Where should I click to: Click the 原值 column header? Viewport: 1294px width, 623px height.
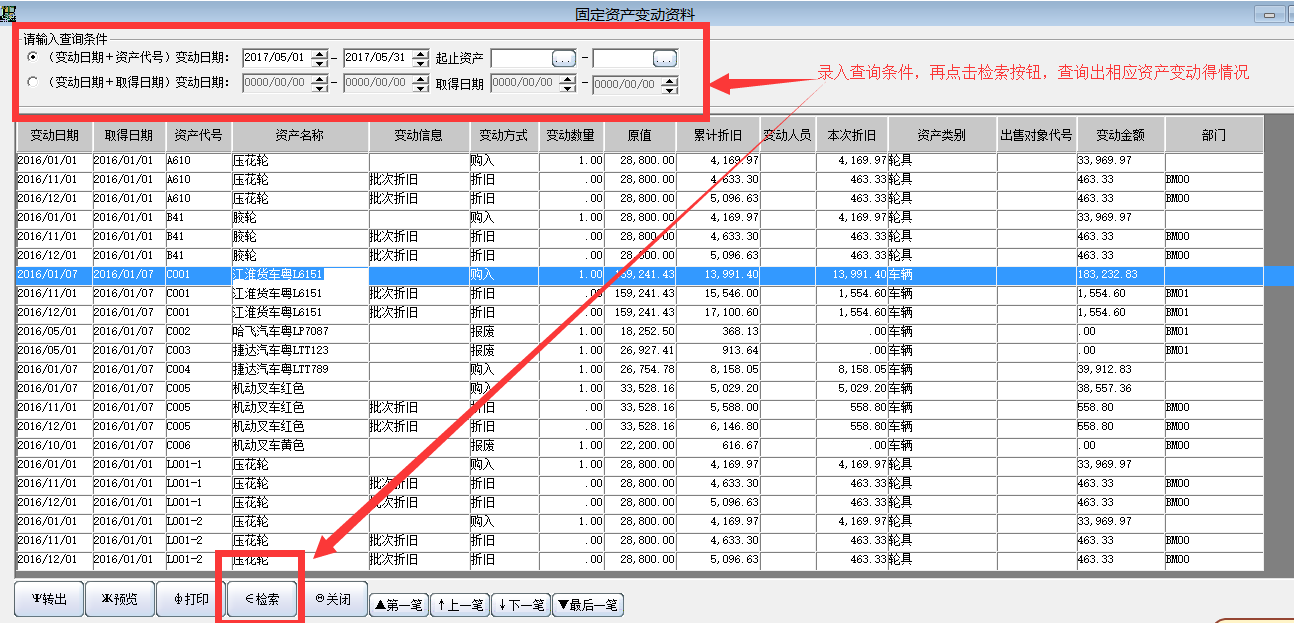point(640,135)
